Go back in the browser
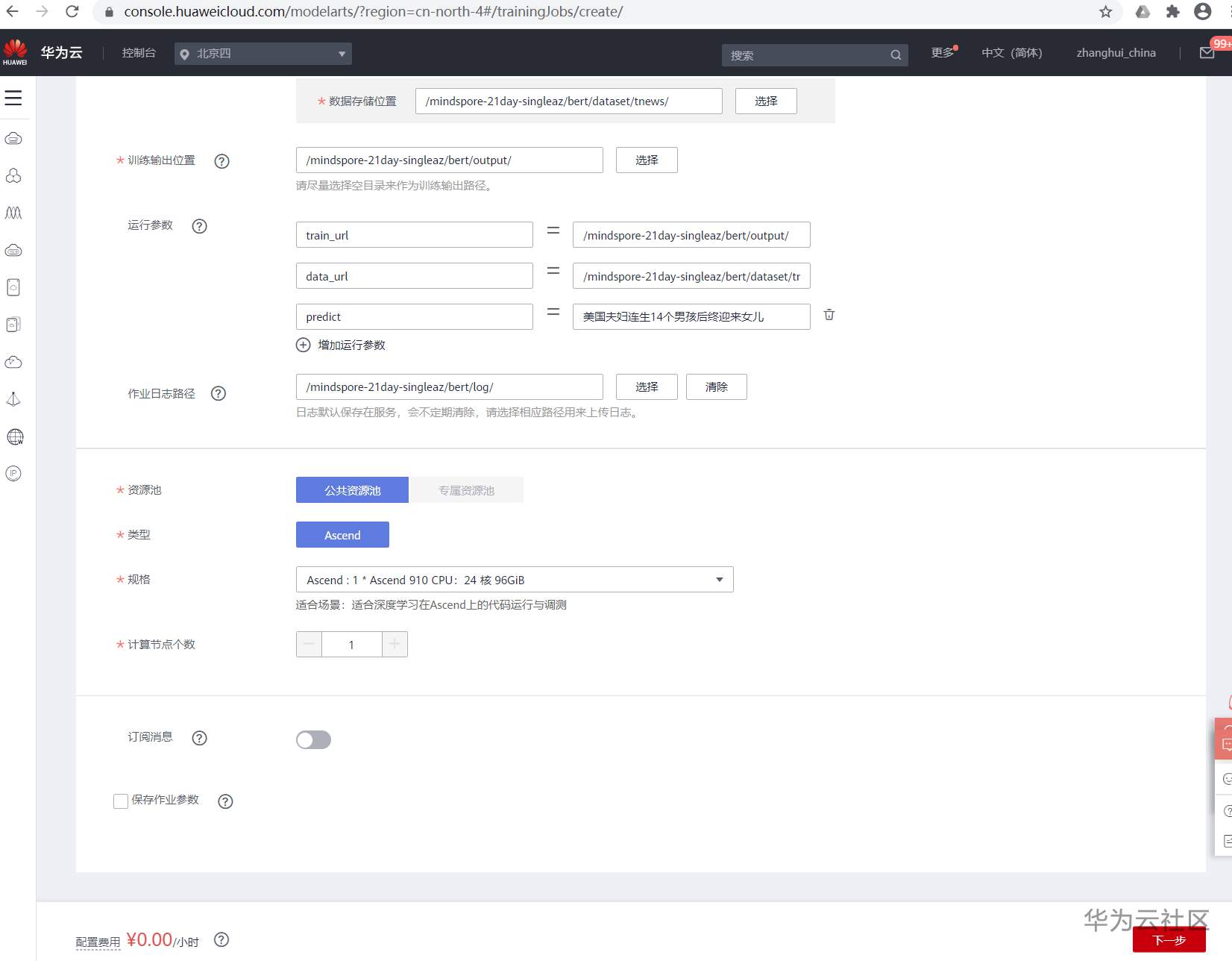The height and width of the screenshot is (961, 1232). tap(13, 11)
